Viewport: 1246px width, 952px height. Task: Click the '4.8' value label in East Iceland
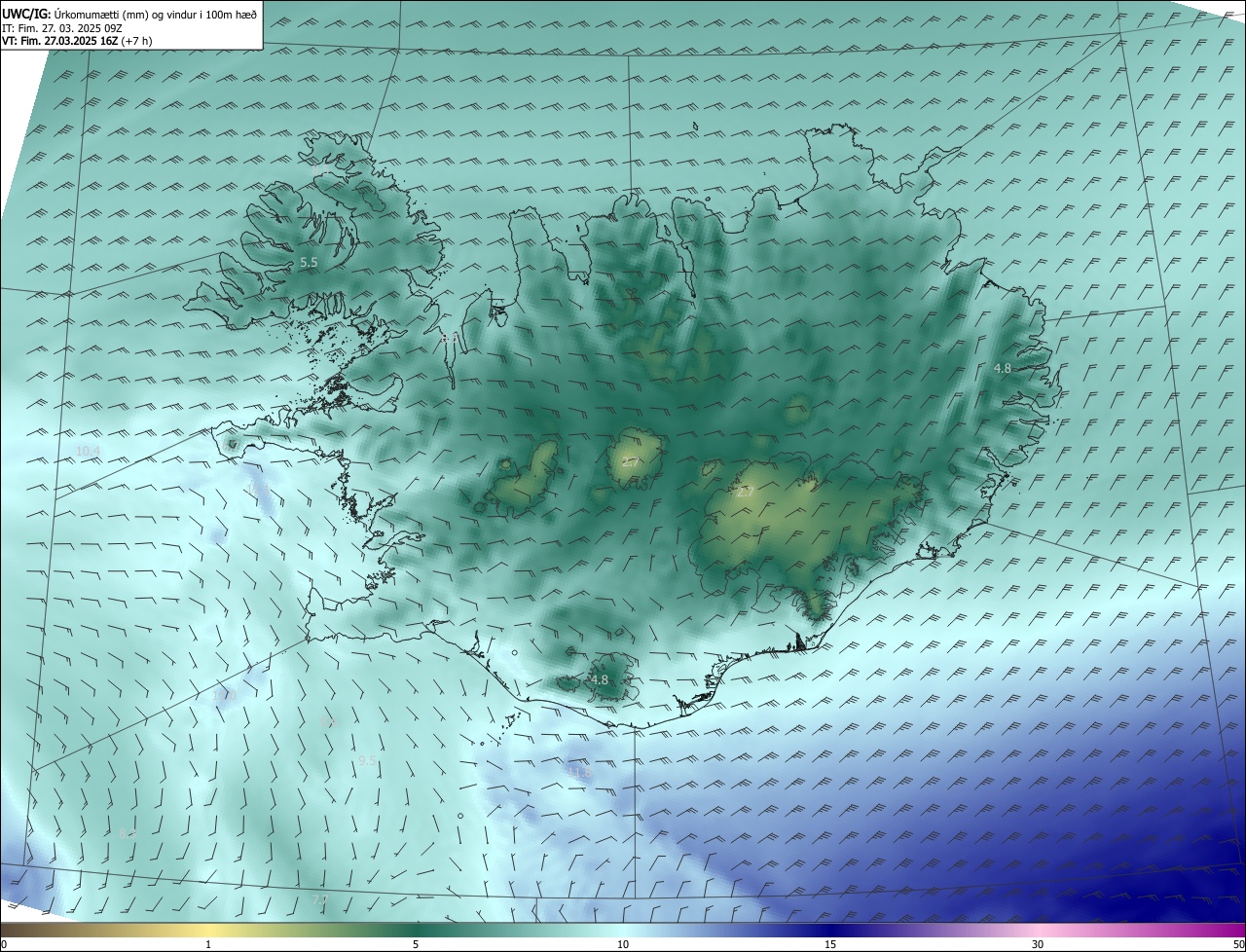(x=1003, y=368)
